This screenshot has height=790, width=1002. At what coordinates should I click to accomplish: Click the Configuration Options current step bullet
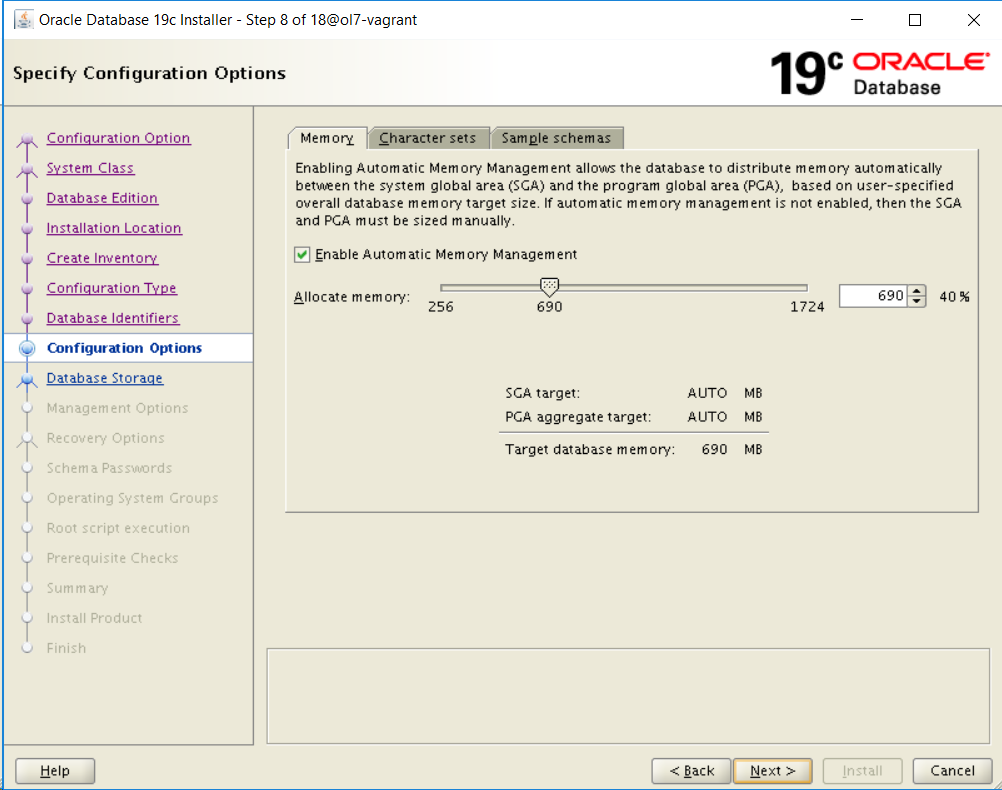pos(27,348)
